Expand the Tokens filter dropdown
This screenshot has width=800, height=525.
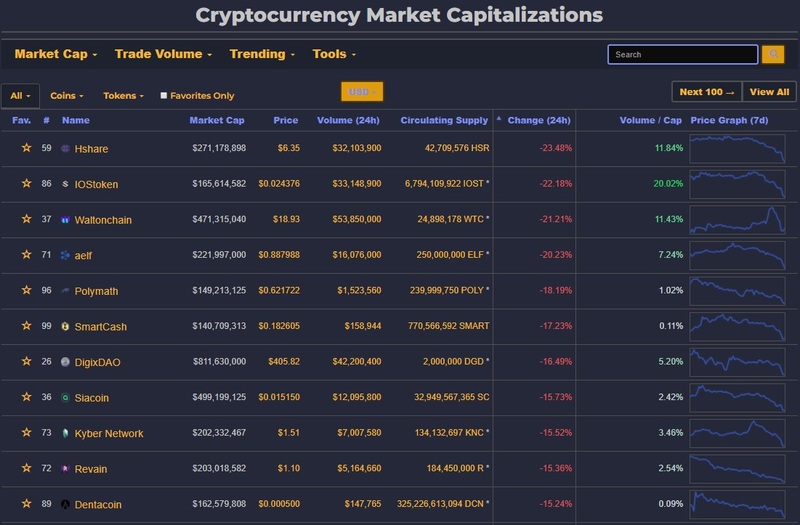click(123, 95)
